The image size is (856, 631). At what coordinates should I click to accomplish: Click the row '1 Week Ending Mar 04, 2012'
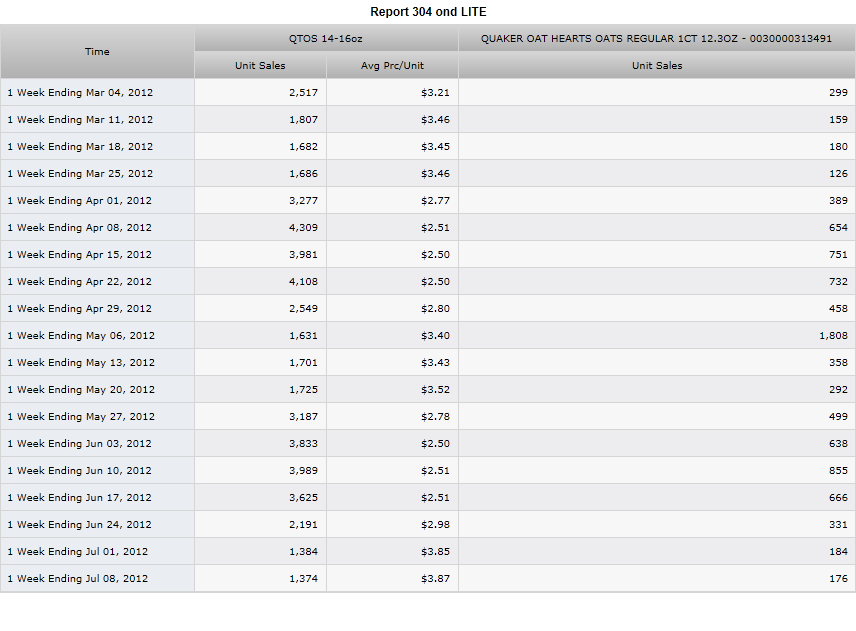(x=428, y=92)
